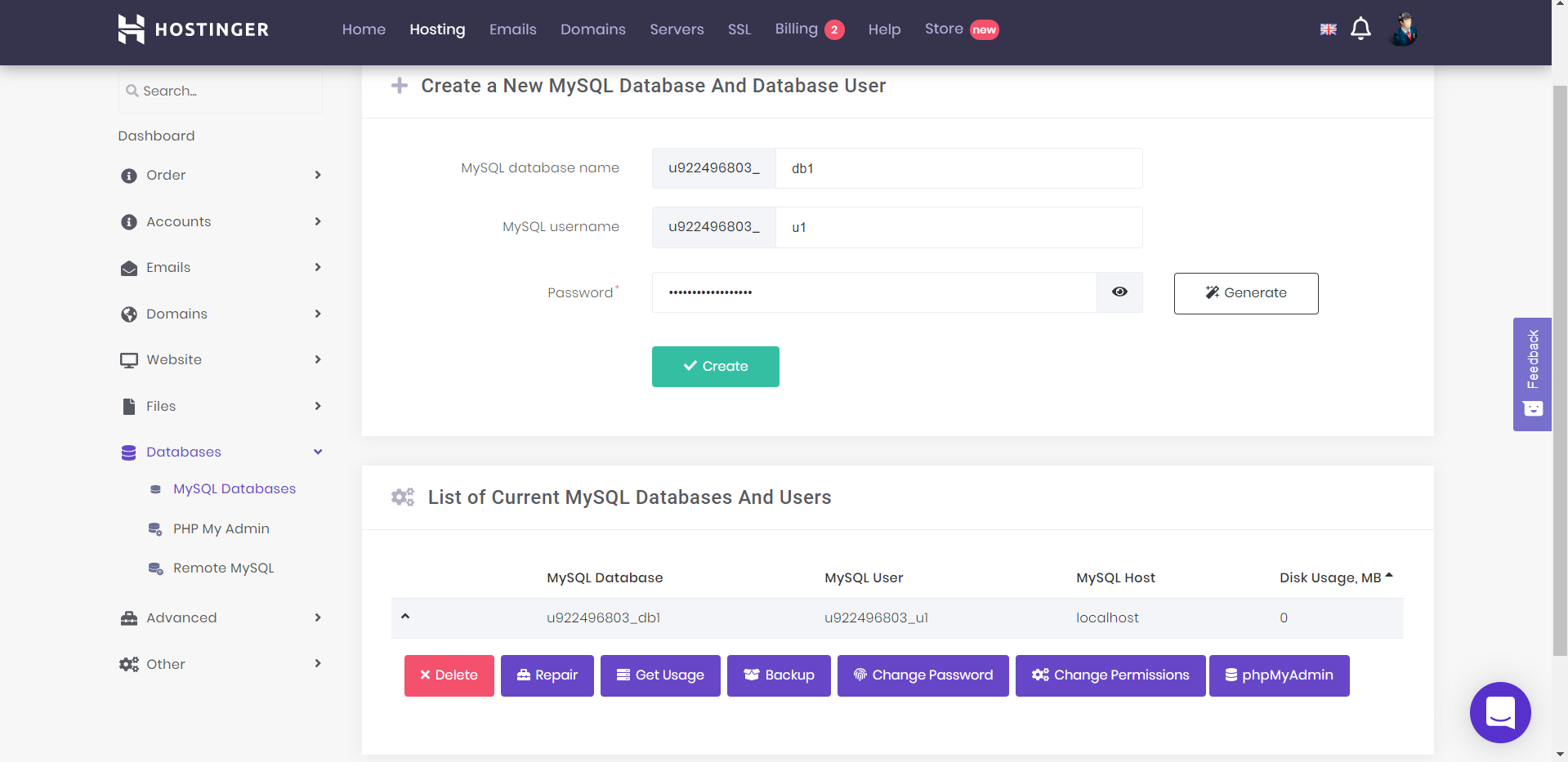Image resolution: width=1568 pixels, height=762 pixels.
Task: Open notifications bell
Action: click(1360, 29)
